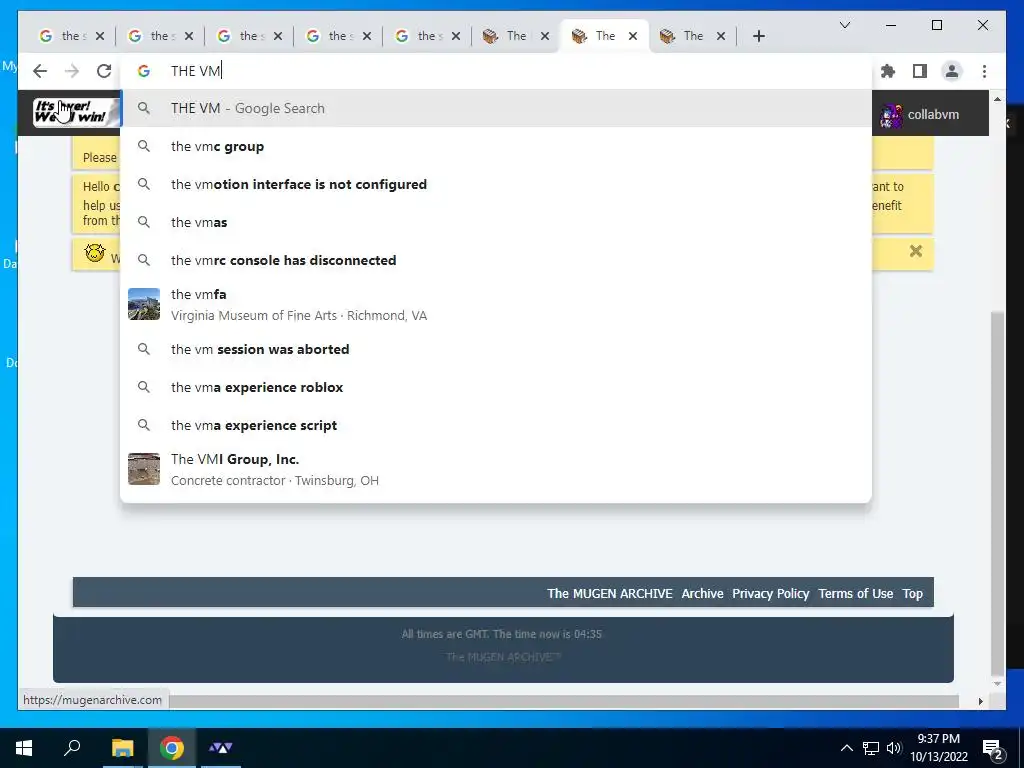Open 'The MUGEN ARCHIVE' footer link
The width and height of the screenshot is (1024, 768).
click(x=609, y=594)
